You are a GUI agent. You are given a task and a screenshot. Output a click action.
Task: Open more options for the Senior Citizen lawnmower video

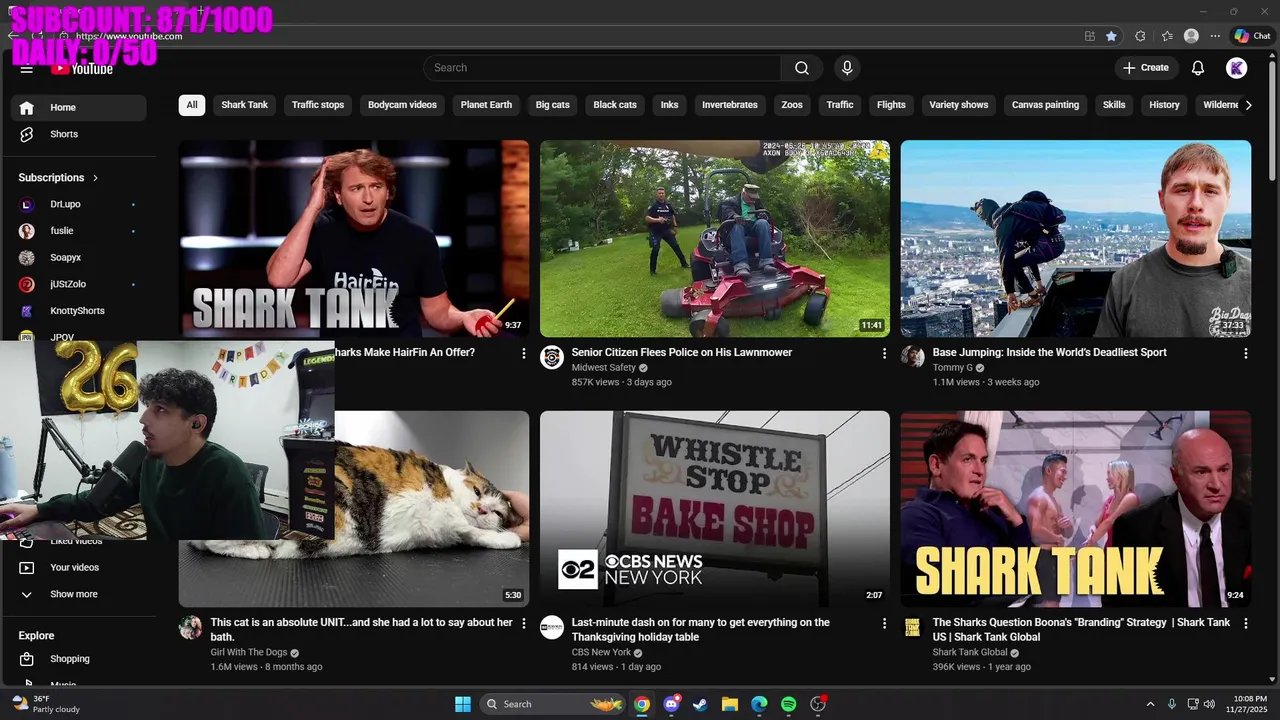pos(884,353)
